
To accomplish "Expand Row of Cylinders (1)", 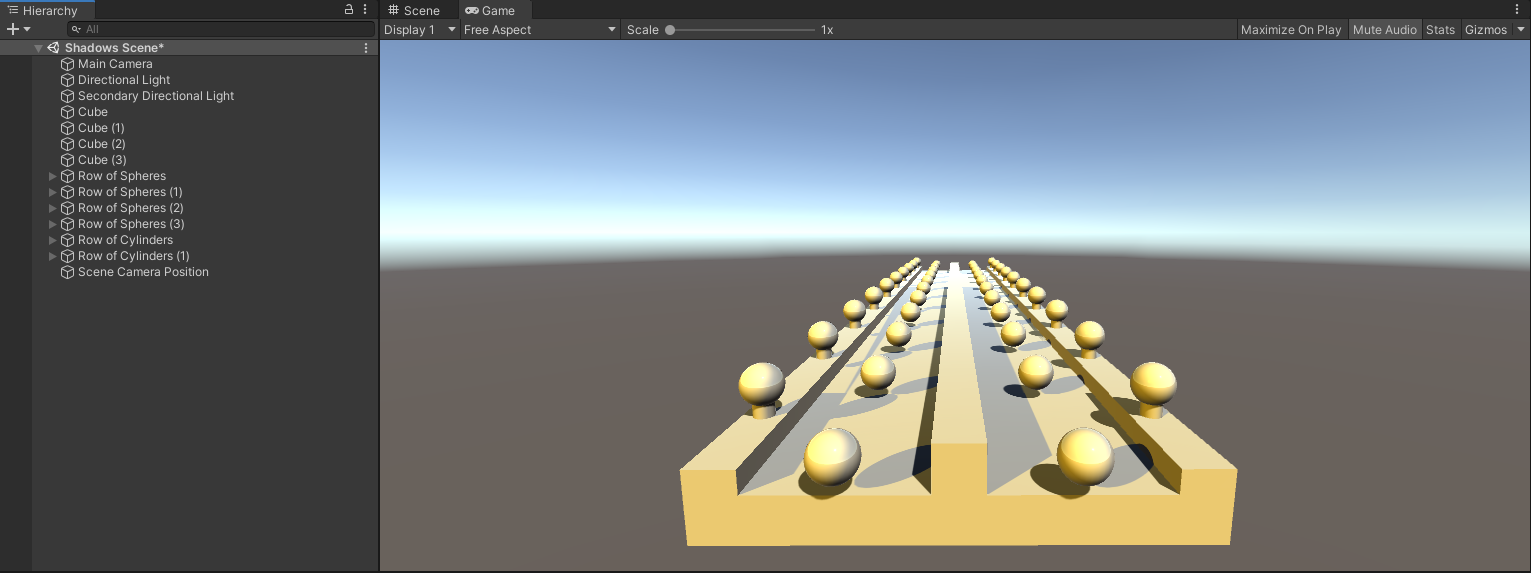I will (x=53, y=256).
